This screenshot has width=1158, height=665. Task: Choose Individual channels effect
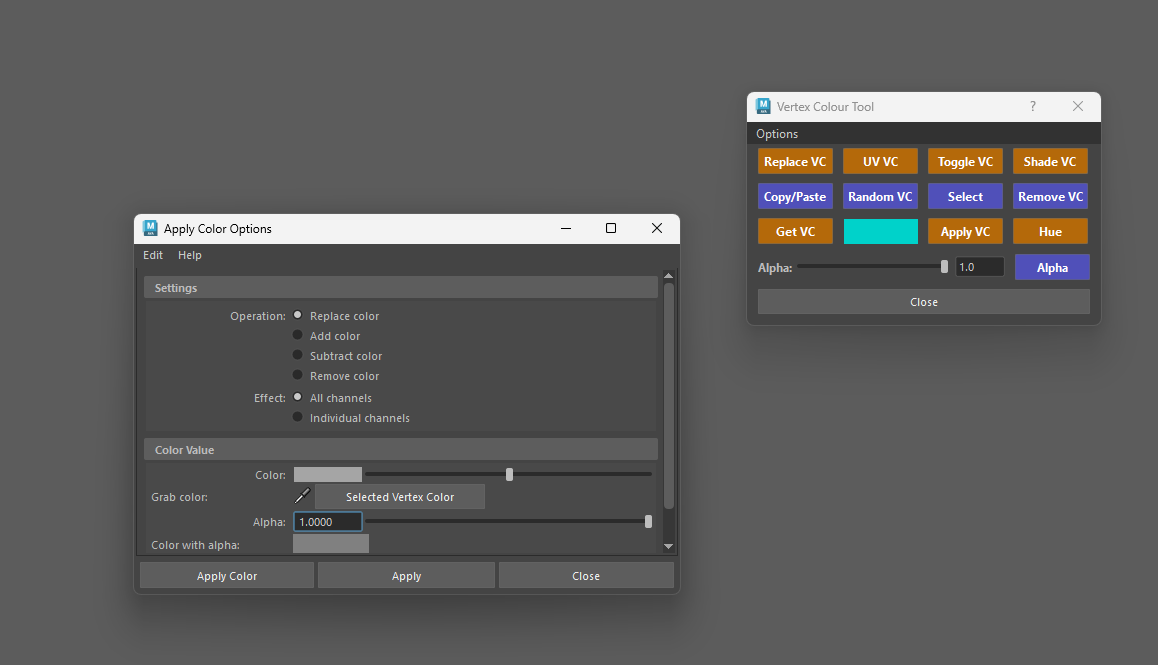click(x=298, y=417)
